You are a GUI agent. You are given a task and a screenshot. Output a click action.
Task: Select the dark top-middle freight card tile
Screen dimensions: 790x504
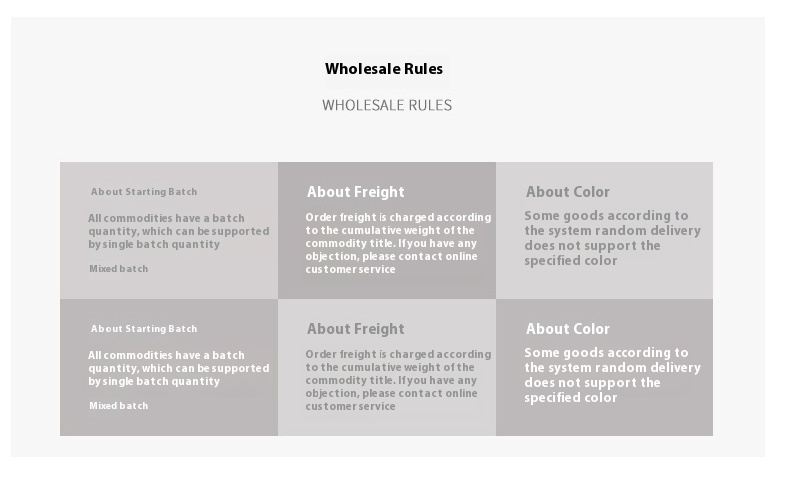(x=386, y=285)
